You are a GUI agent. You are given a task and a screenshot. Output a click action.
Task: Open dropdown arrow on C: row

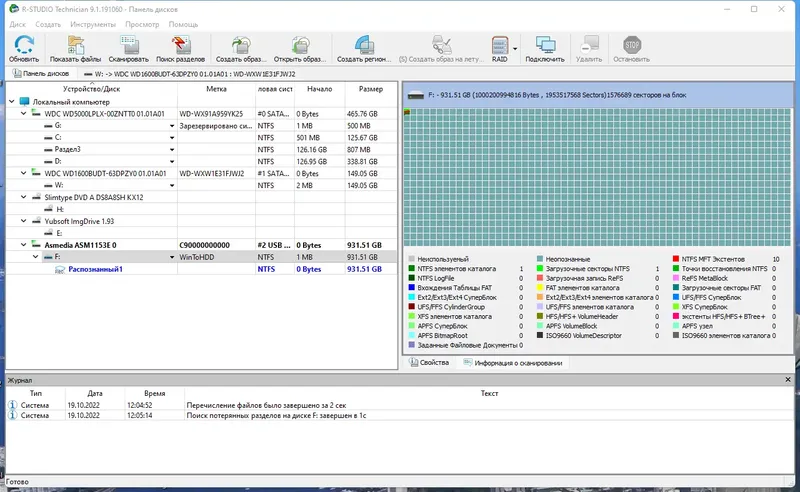pos(172,138)
